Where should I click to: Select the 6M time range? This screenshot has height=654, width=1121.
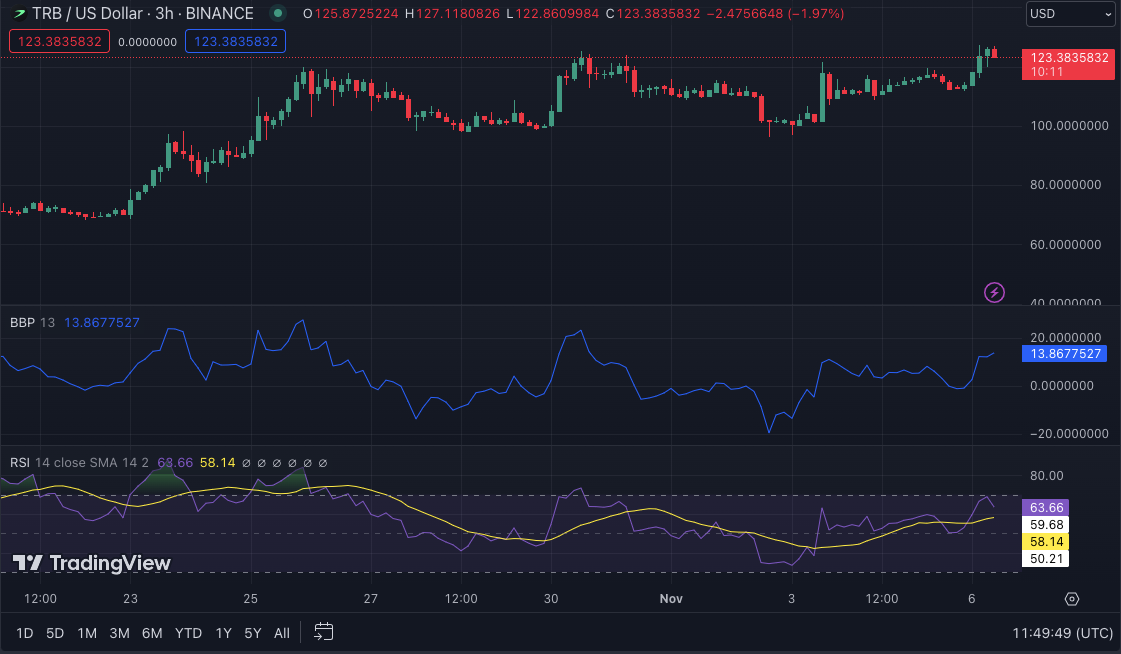click(152, 633)
